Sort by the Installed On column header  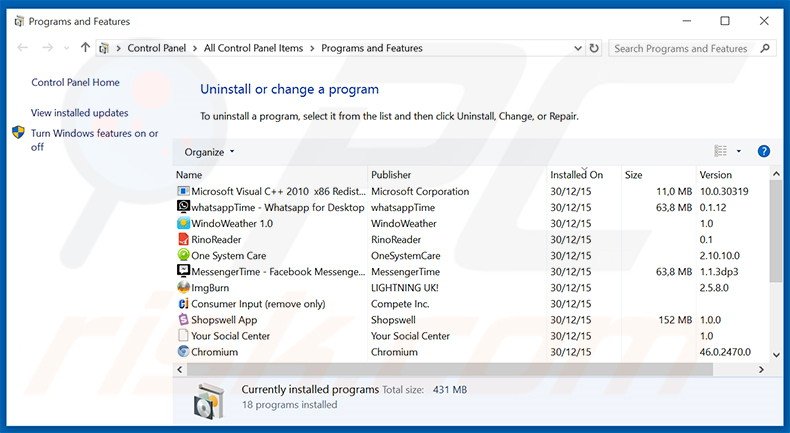576,175
